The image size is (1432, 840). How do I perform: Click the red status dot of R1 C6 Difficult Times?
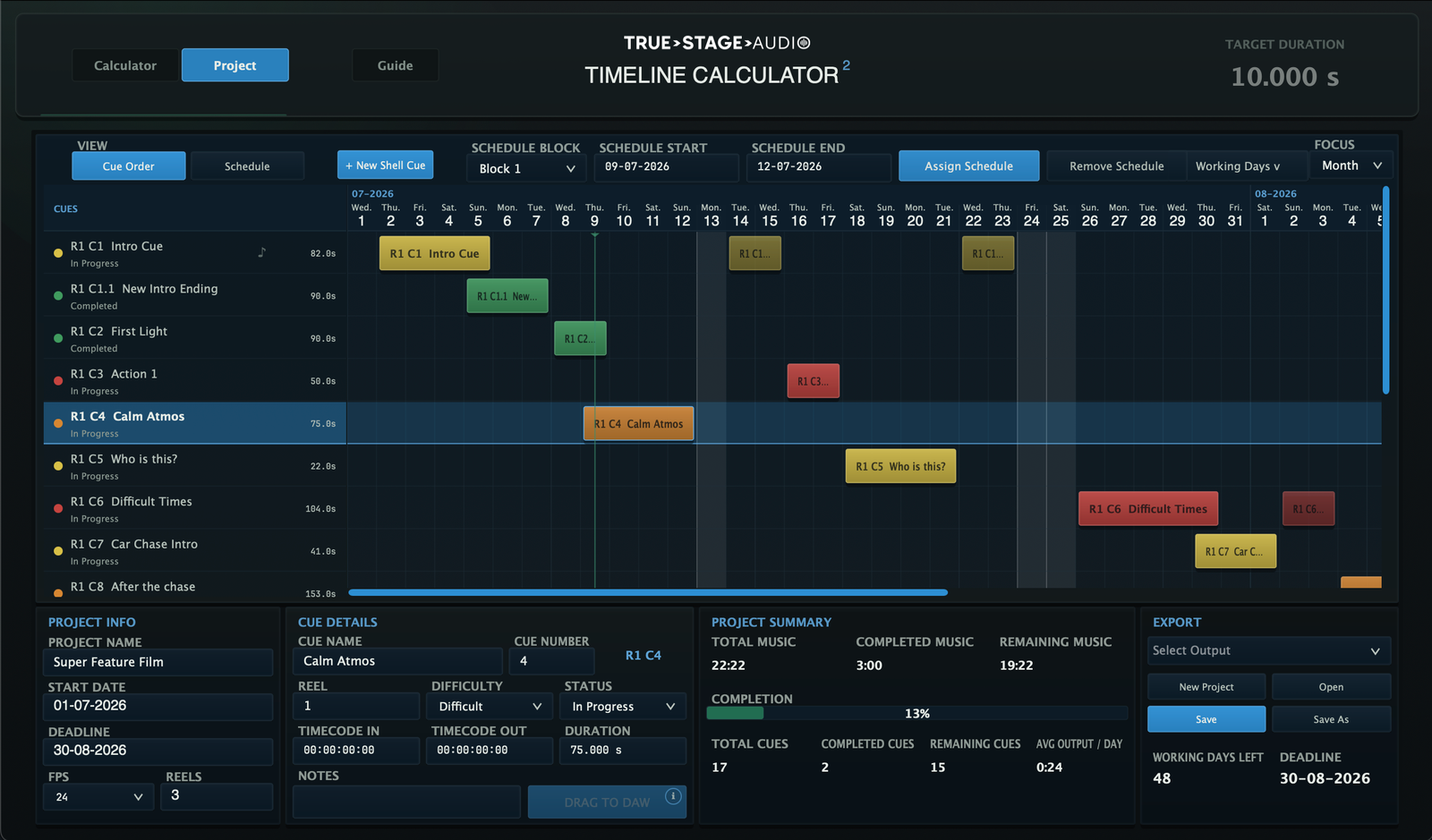click(58, 508)
